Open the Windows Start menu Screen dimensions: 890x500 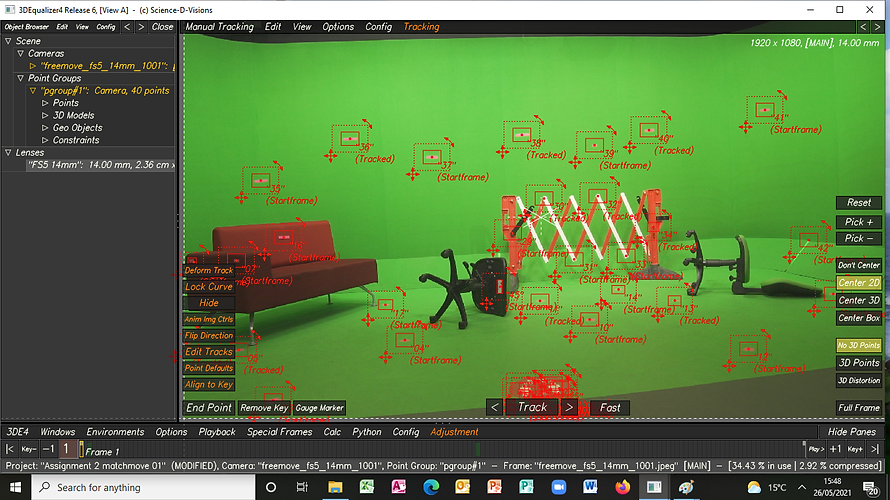coord(15,487)
